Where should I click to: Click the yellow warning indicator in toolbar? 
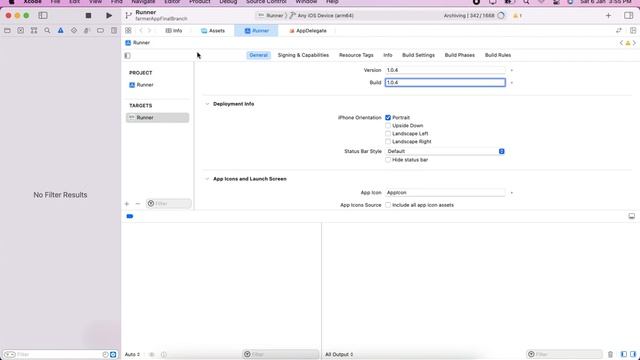(517, 16)
